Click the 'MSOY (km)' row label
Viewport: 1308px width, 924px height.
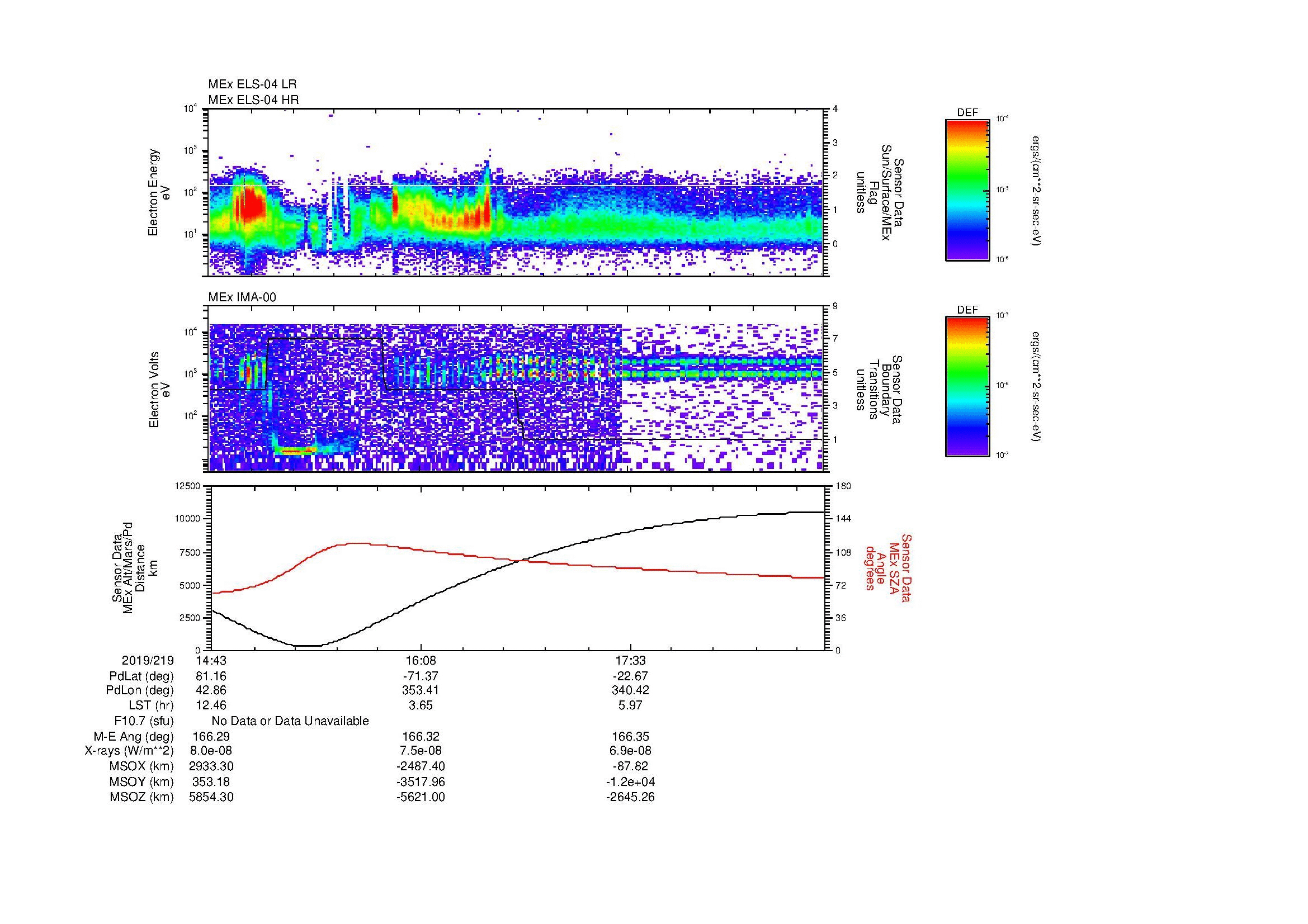click(x=141, y=781)
